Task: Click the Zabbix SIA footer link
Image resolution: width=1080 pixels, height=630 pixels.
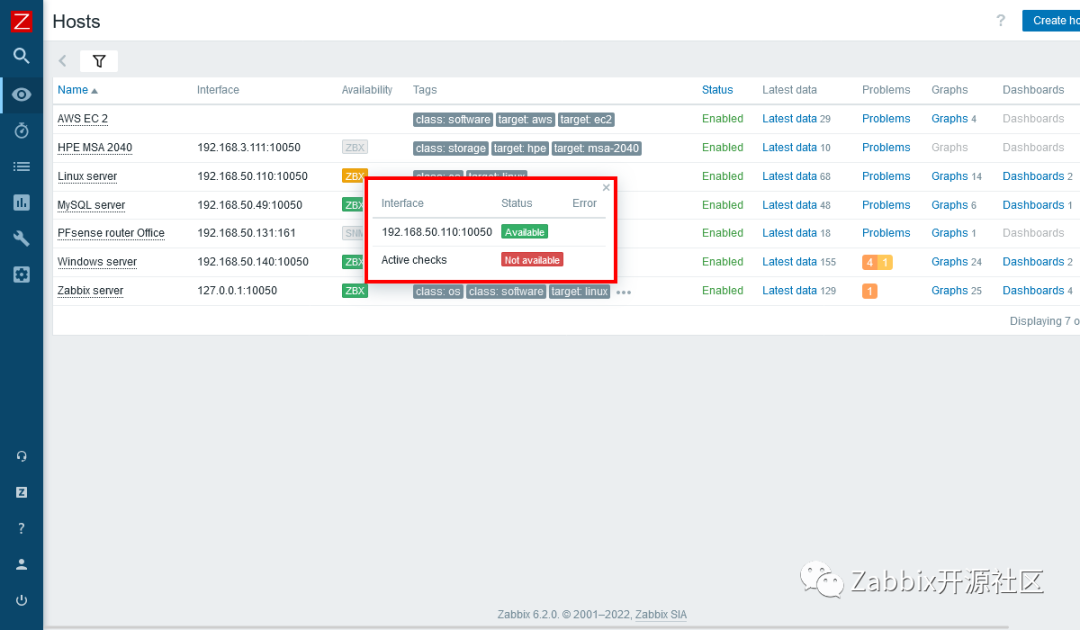Action: 661,614
